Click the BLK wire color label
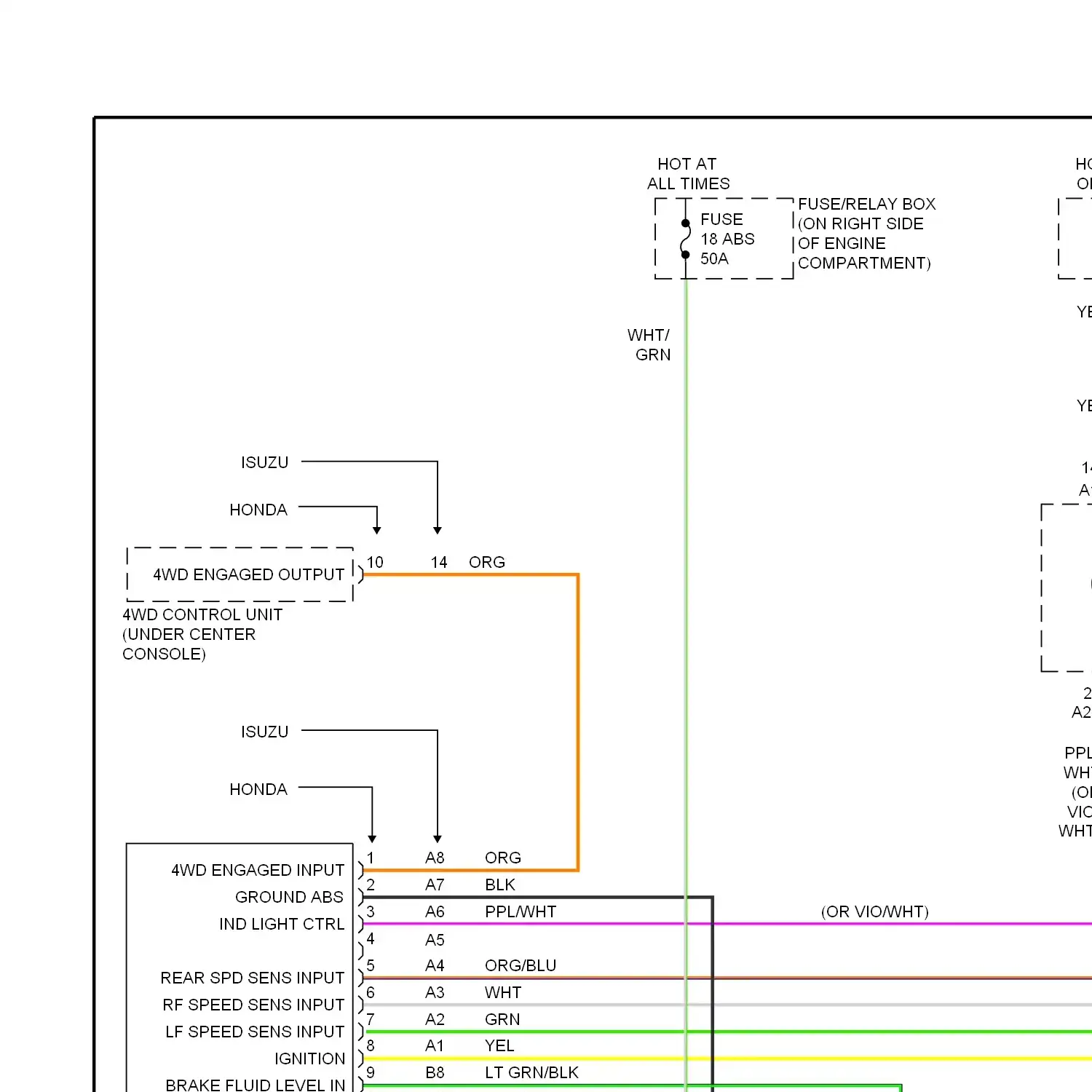The width and height of the screenshot is (1092, 1092). tap(500, 885)
